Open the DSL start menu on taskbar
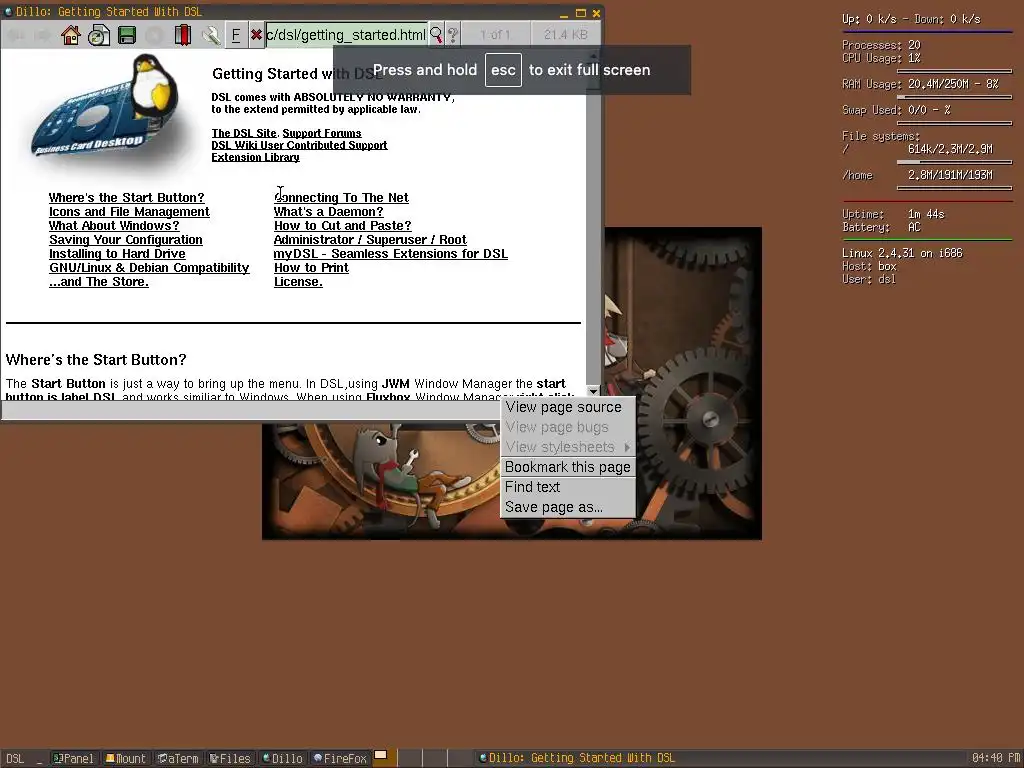 (x=15, y=758)
